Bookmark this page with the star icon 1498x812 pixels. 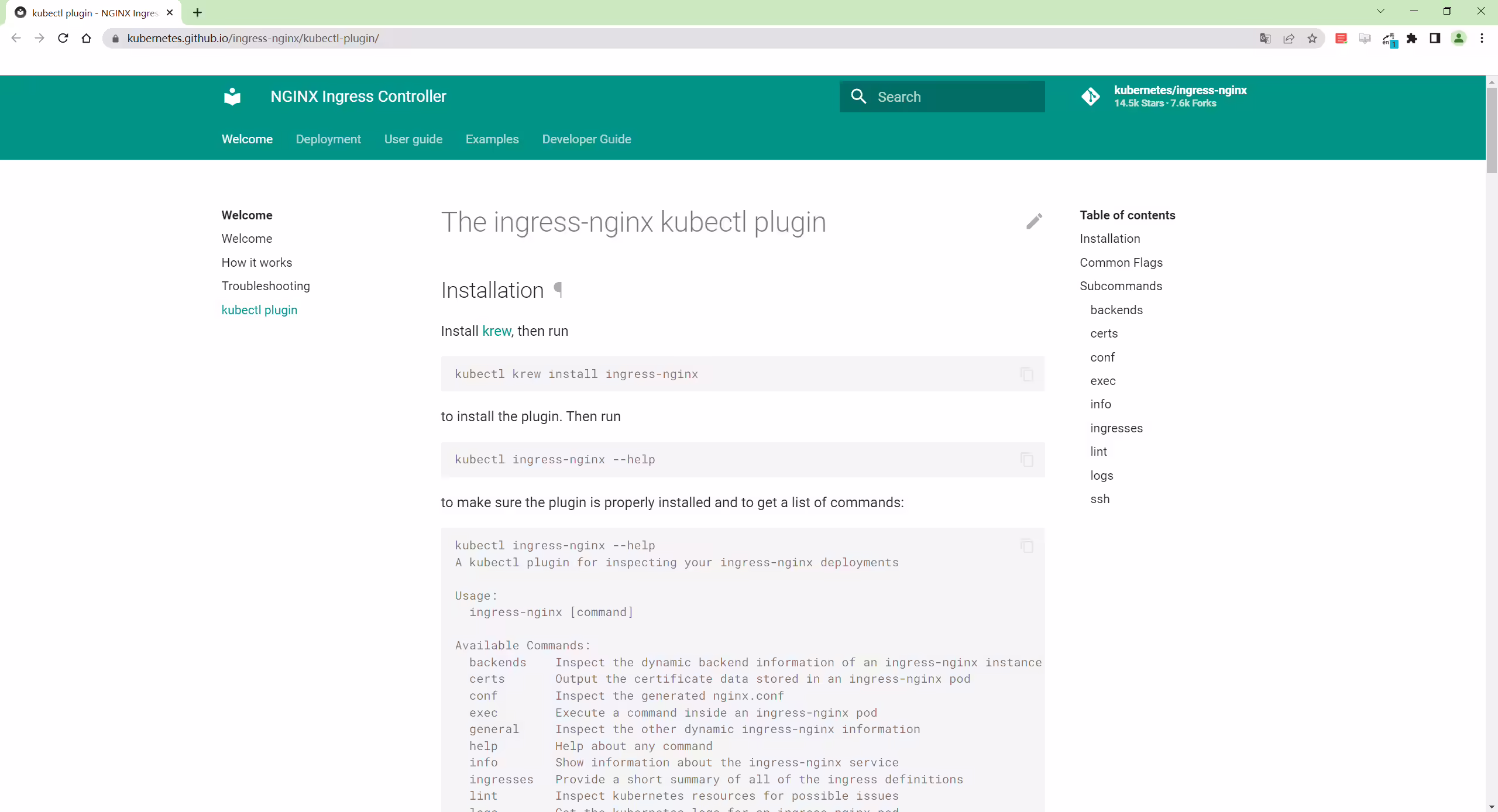pyautogui.click(x=1312, y=39)
